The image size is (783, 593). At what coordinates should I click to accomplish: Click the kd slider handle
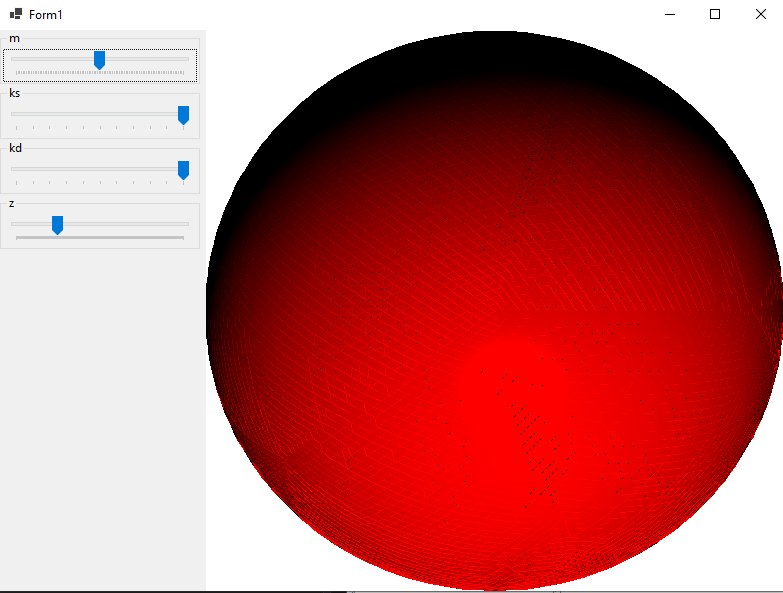183,171
